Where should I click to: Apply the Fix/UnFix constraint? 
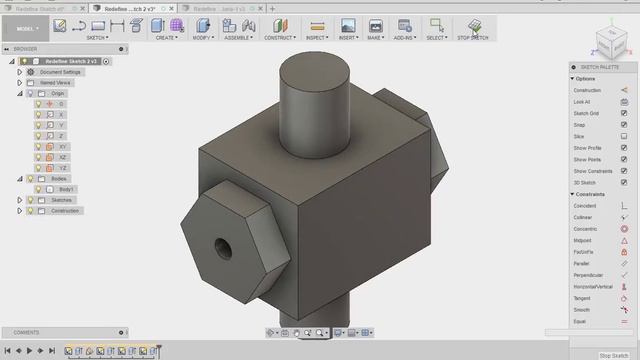click(624, 252)
